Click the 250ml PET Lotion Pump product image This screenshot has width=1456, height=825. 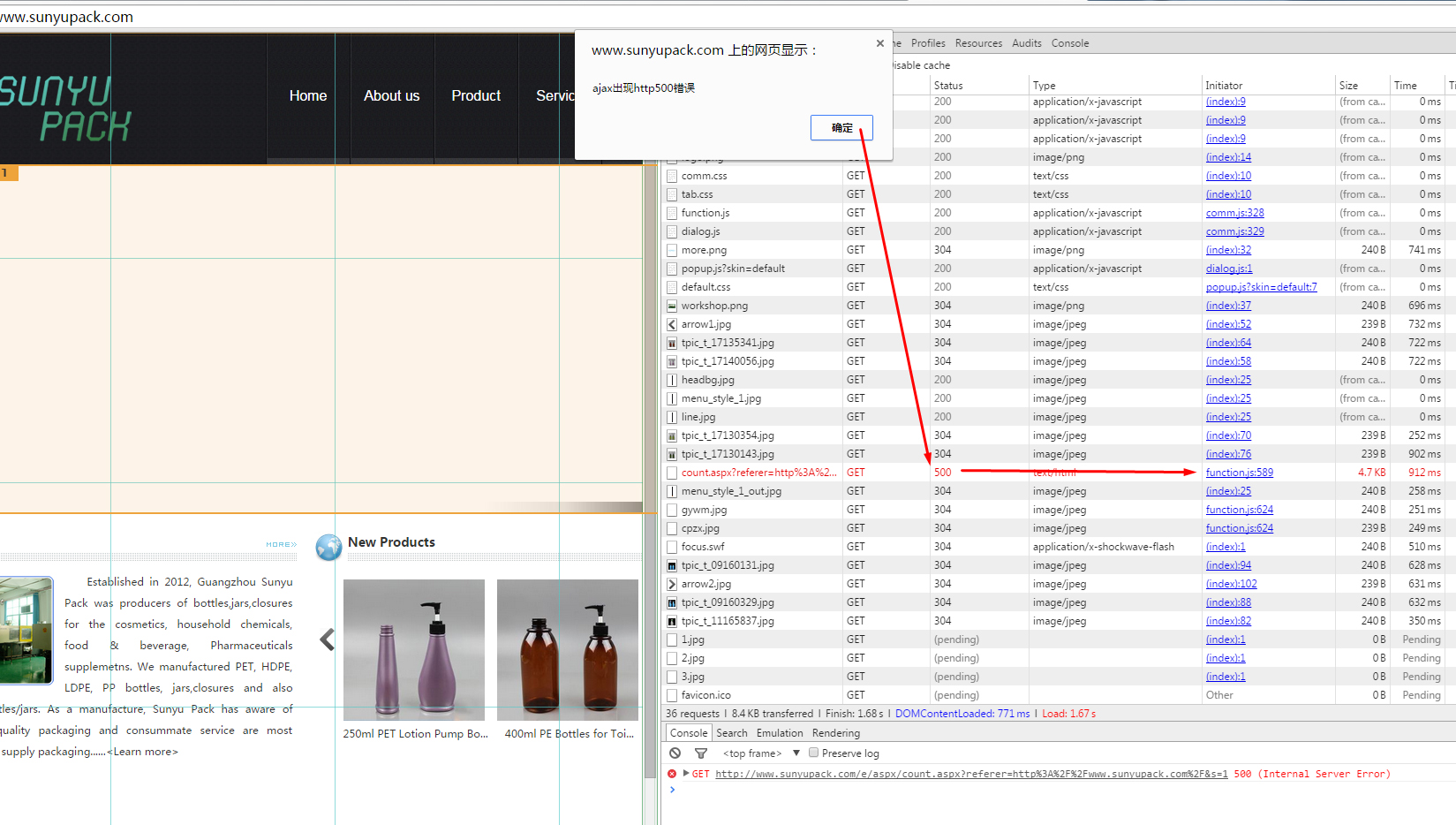click(414, 649)
